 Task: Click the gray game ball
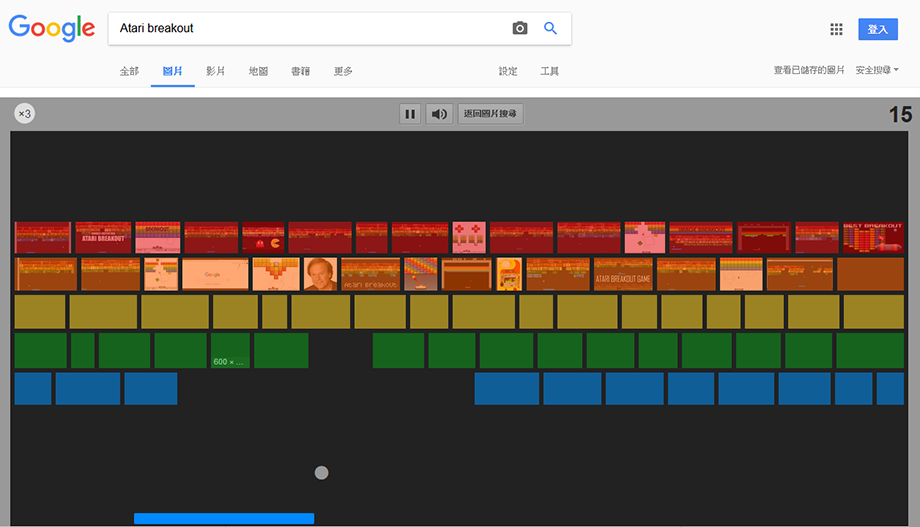[x=322, y=472]
